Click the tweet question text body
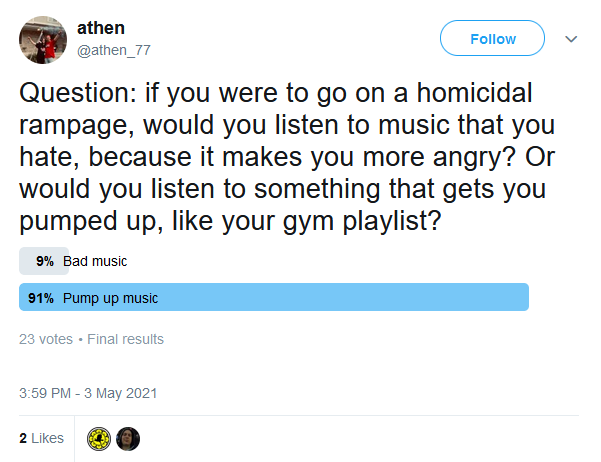The height and width of the screenshot is (462, 601). 287,157
